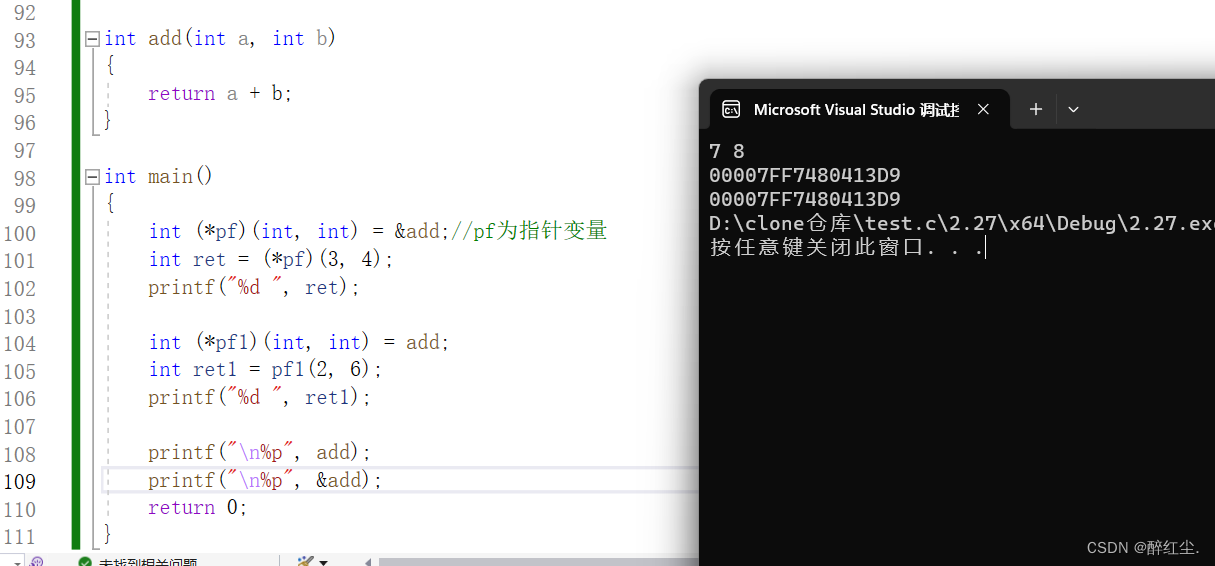Open a new terminal tab with plus
This screenshot has width=1215, height=566.
(x=1036, y=109)
